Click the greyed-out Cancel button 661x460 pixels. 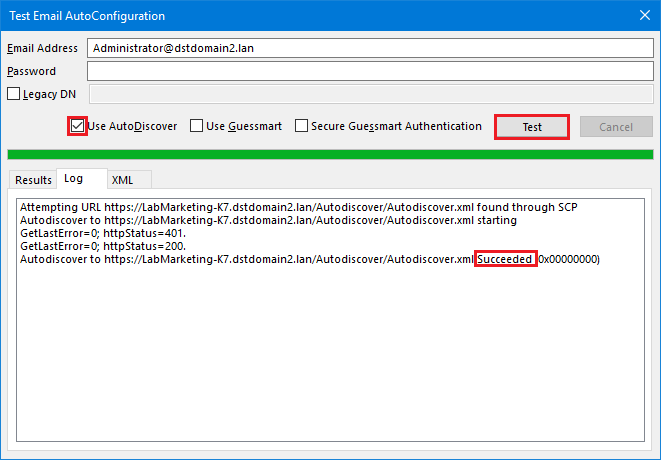[616, 127]
